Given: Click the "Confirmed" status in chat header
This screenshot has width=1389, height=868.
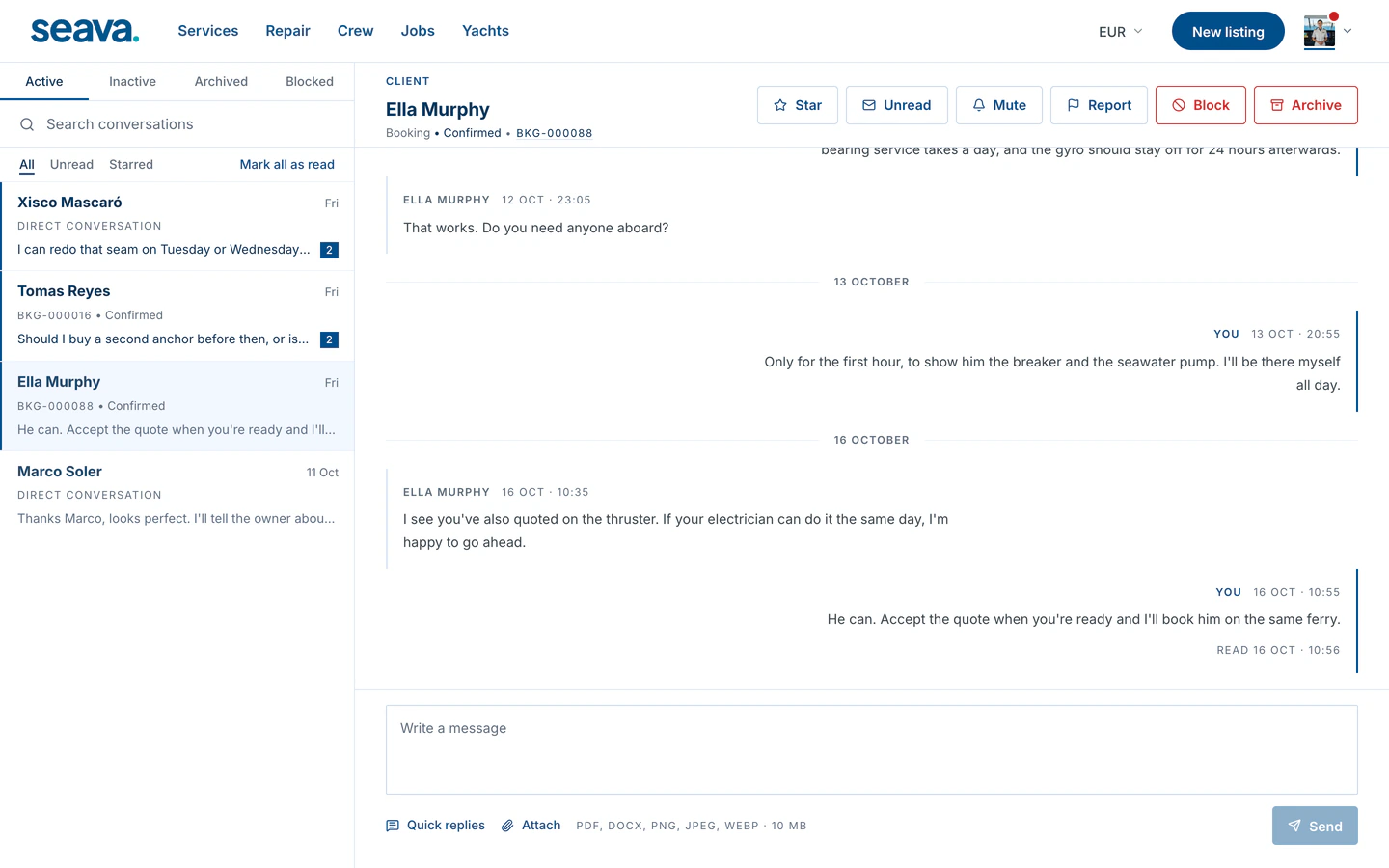Looking at the screenshot, I should (x=473, y=133).
